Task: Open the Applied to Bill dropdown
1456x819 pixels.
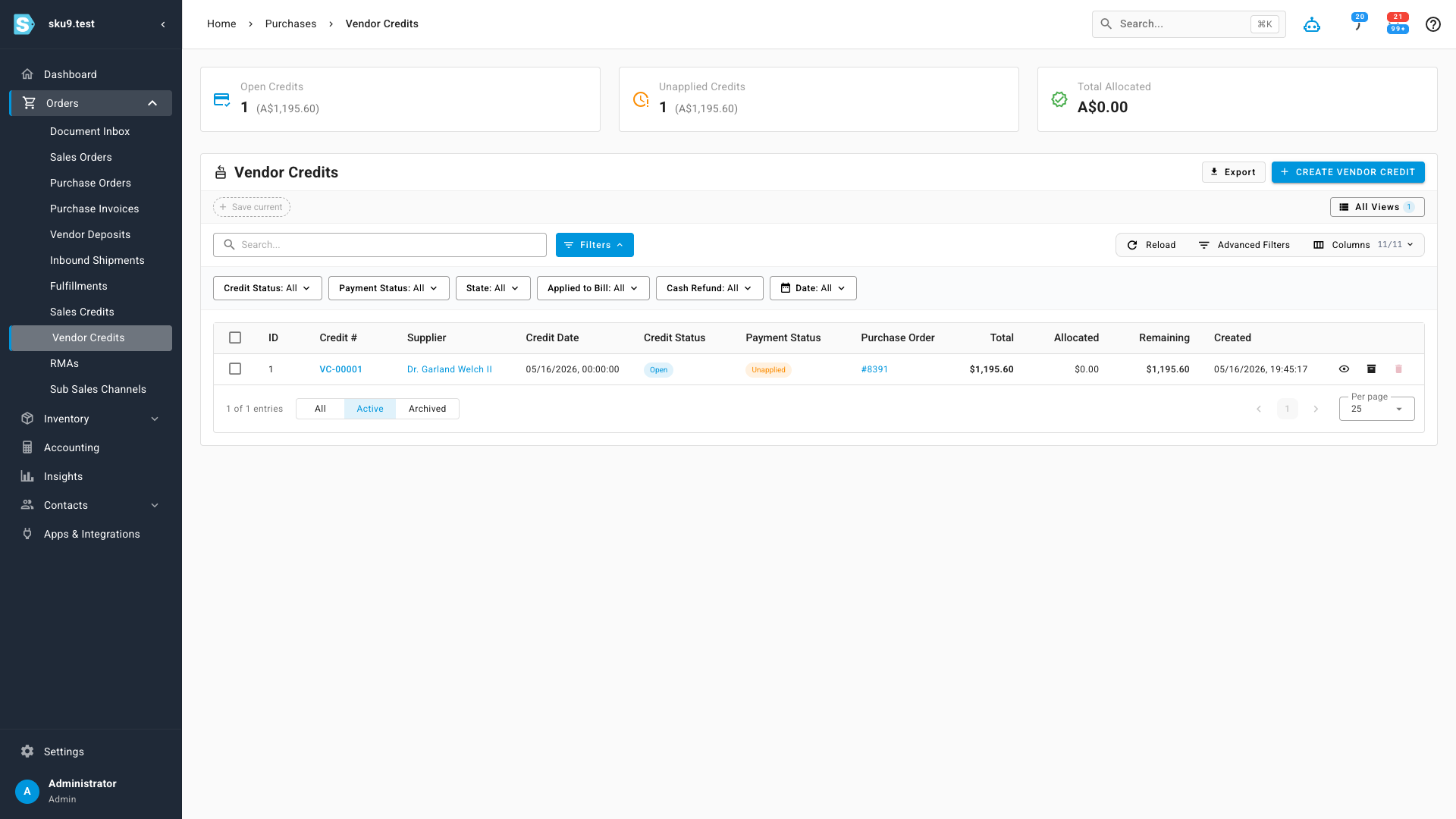Action: (x=593, y=288)
